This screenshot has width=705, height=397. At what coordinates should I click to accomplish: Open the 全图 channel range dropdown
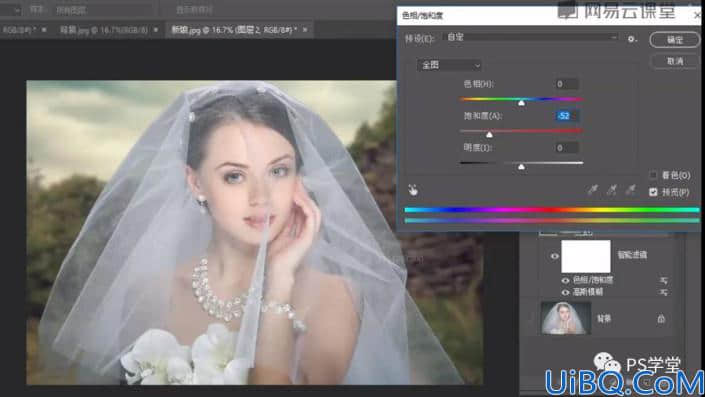tap(449, 65)
